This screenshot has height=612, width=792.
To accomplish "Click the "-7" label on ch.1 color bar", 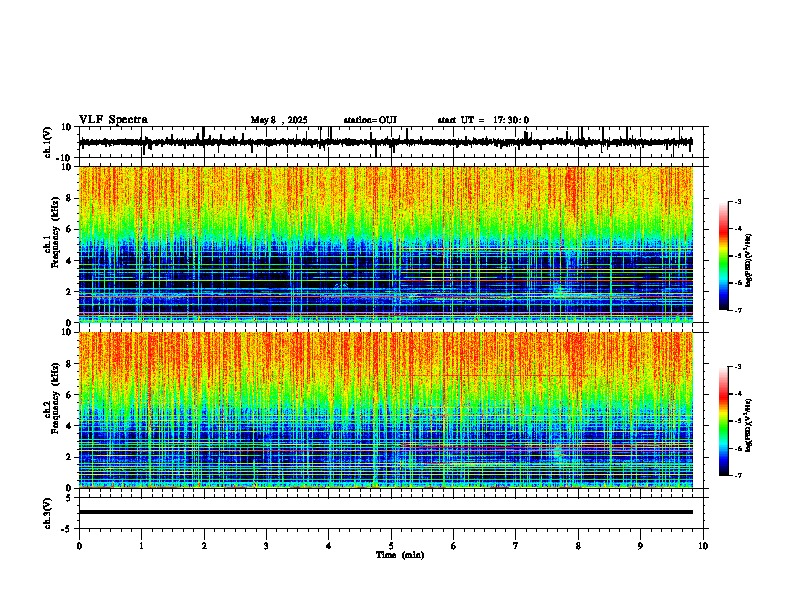I will pyautogui.click(x=738, y=310).
